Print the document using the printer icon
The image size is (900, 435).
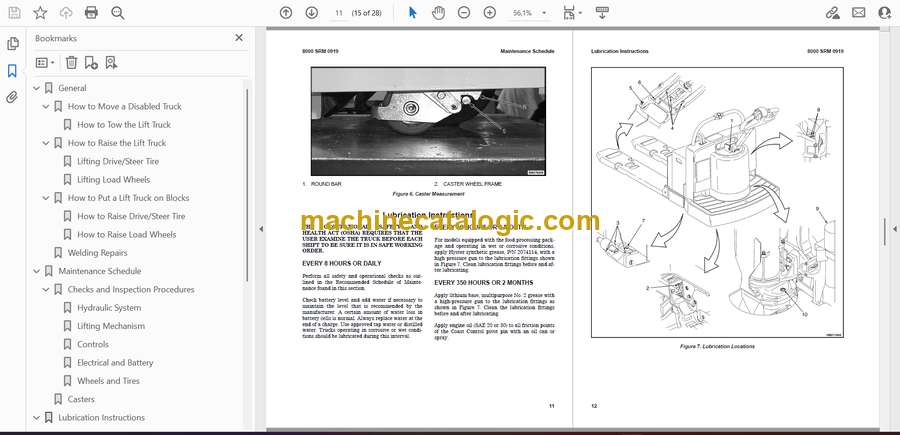point(91,13)
